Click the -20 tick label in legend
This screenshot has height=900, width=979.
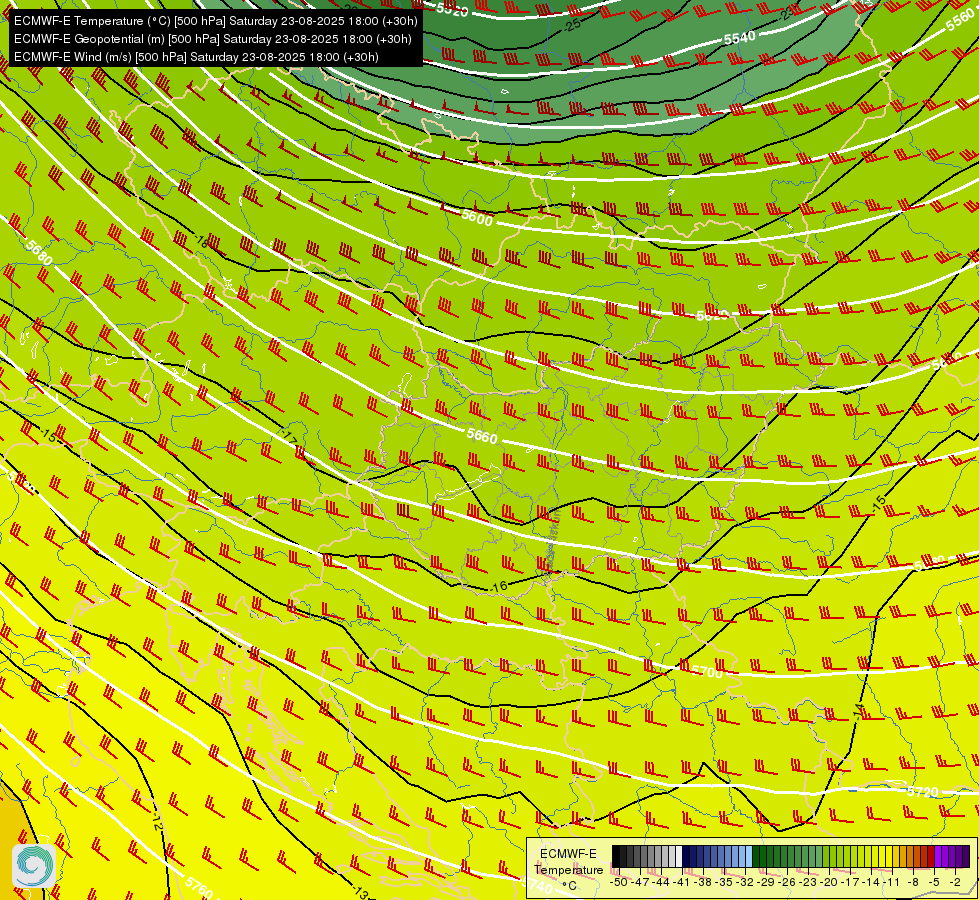[829, 883]
